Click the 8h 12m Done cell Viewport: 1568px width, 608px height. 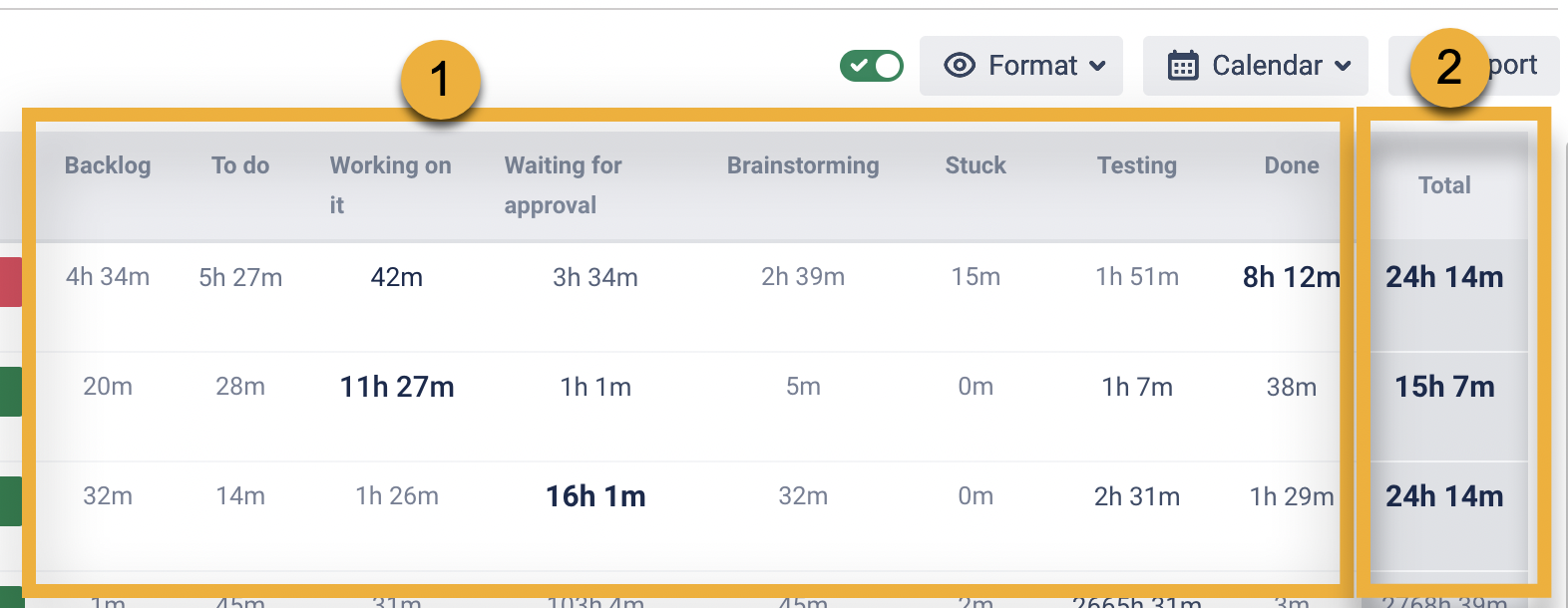pos(1291,277)
